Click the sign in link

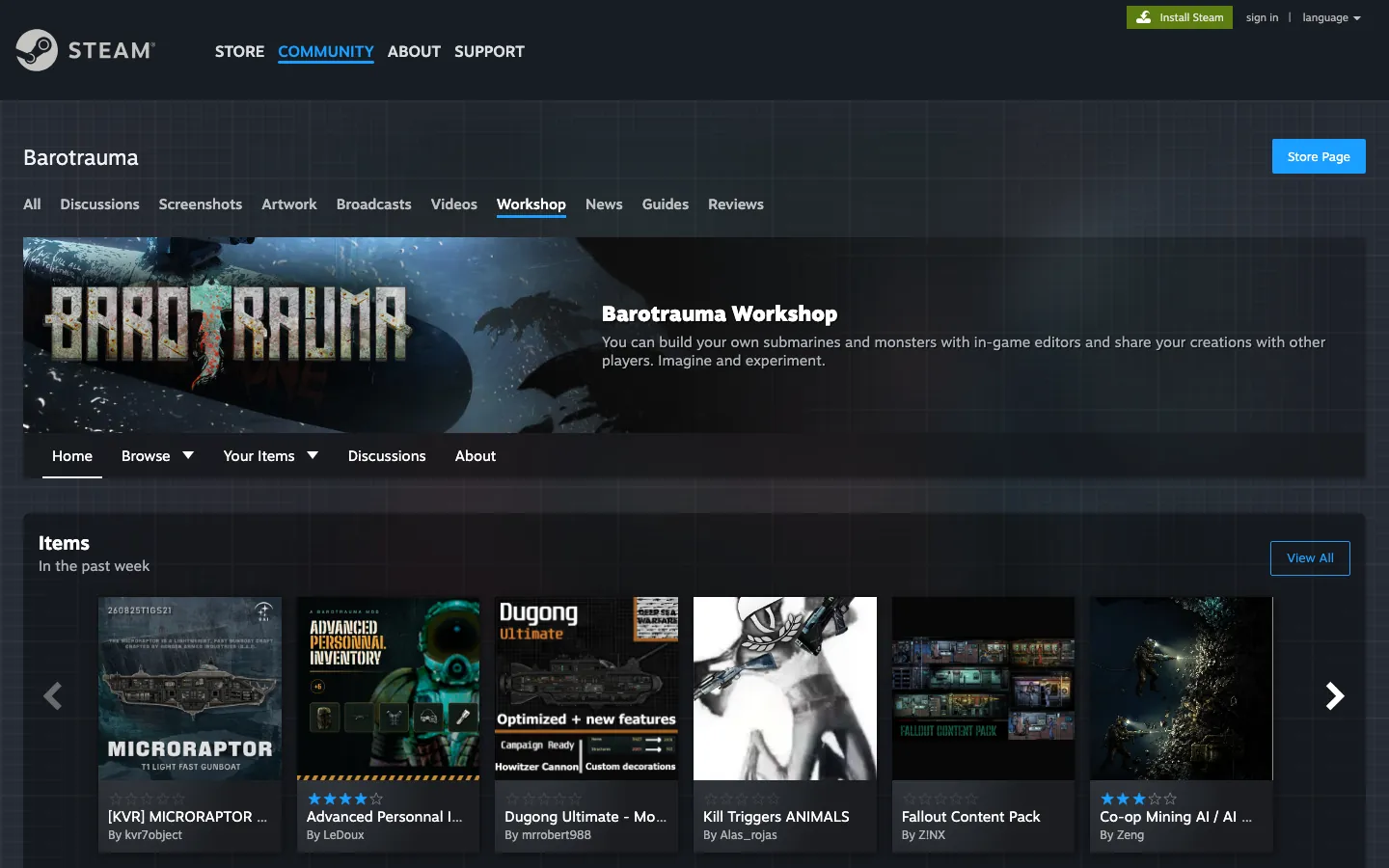tap(1262, 17)
